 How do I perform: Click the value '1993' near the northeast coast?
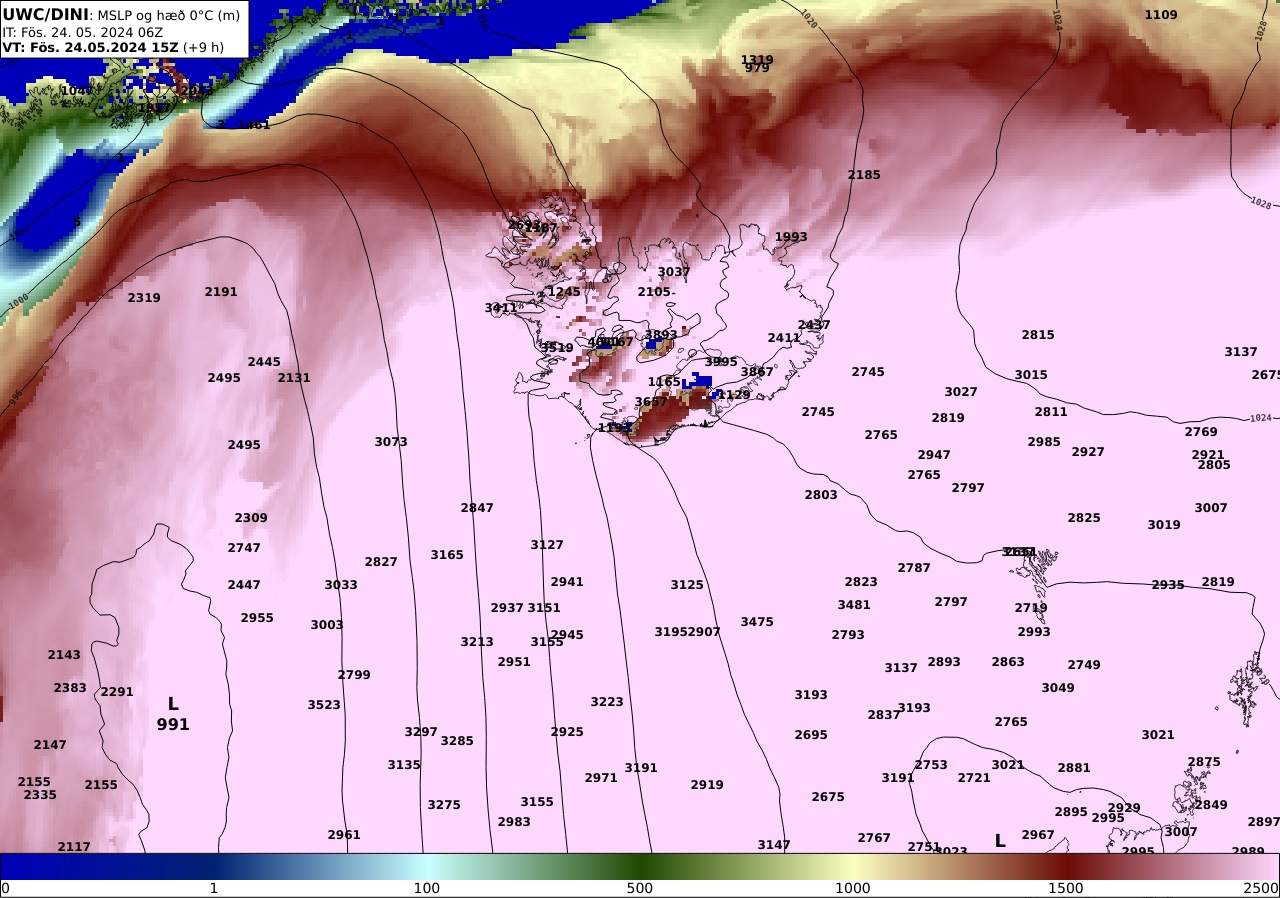click(x=791, y=237)
